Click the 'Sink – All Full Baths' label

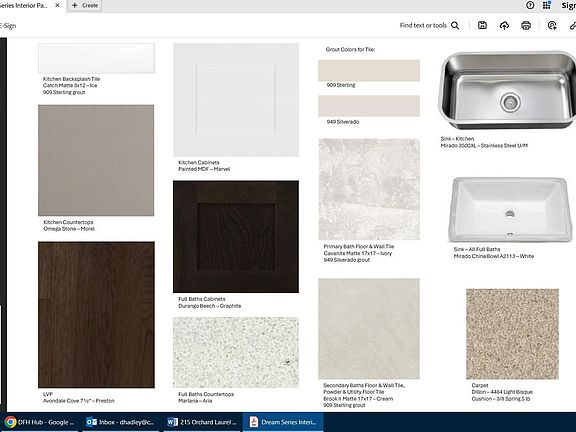[x=477, y=249]
